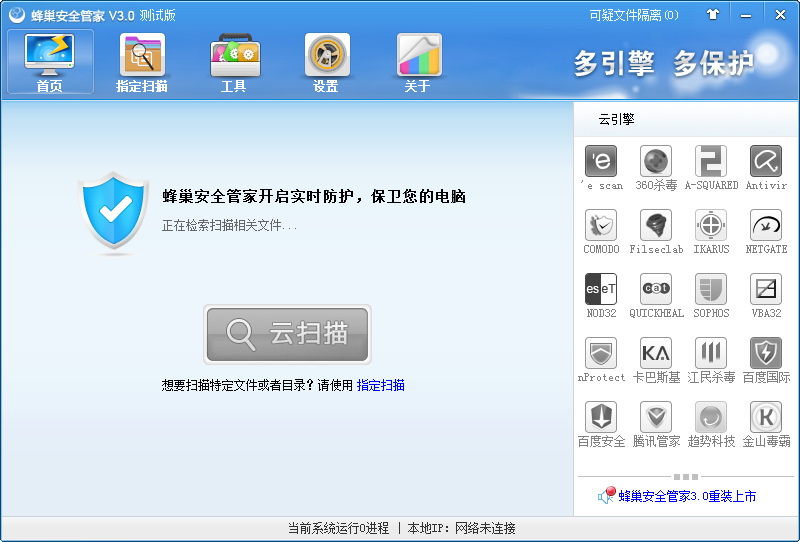Open the 首页 home tab

point(50,62)
